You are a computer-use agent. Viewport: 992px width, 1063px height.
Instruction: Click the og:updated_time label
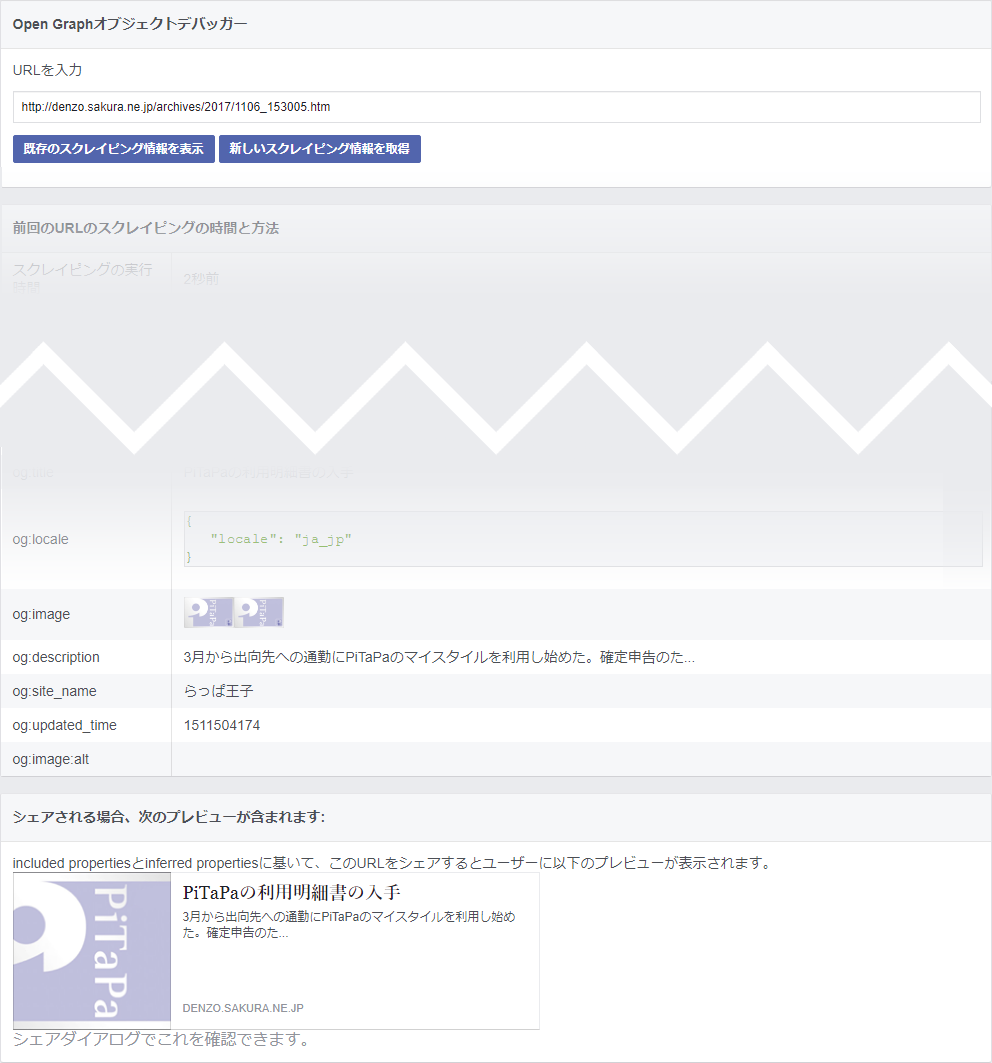coord(64,725)
